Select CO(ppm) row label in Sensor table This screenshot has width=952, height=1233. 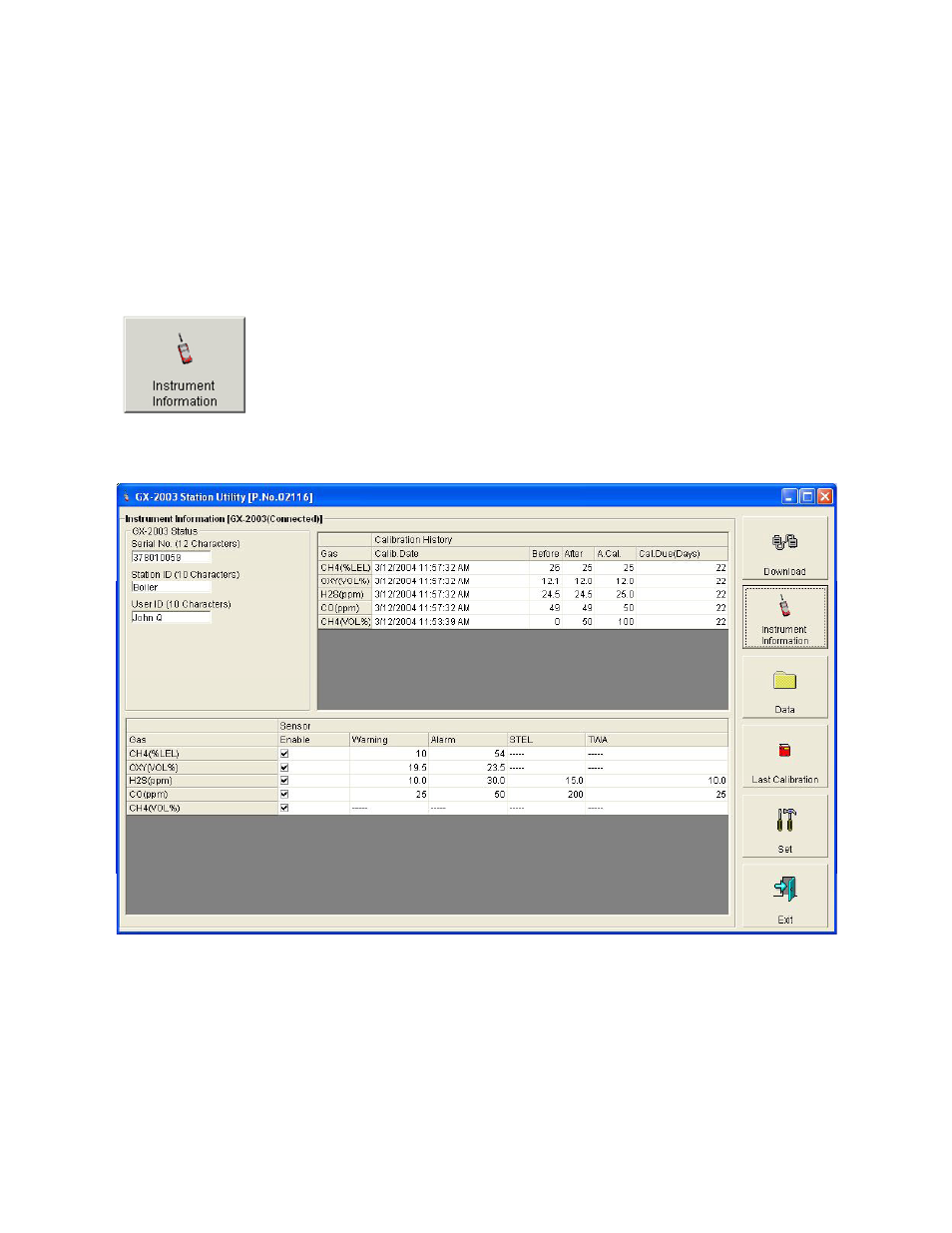coord(202,795)
